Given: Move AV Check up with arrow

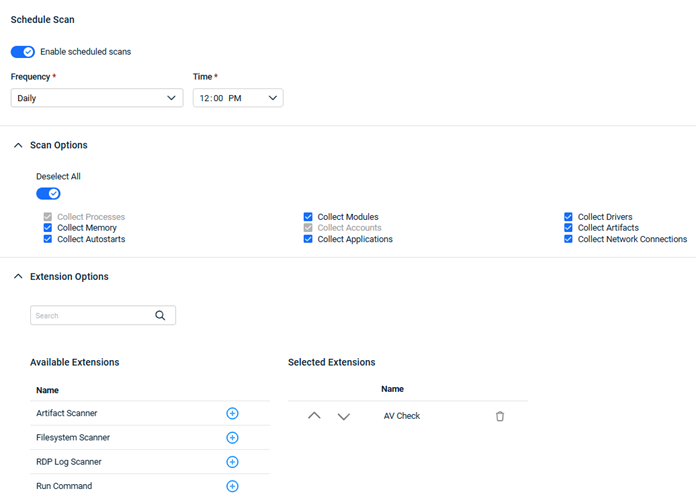Looking at the screenshot, I should click(314, 416).
